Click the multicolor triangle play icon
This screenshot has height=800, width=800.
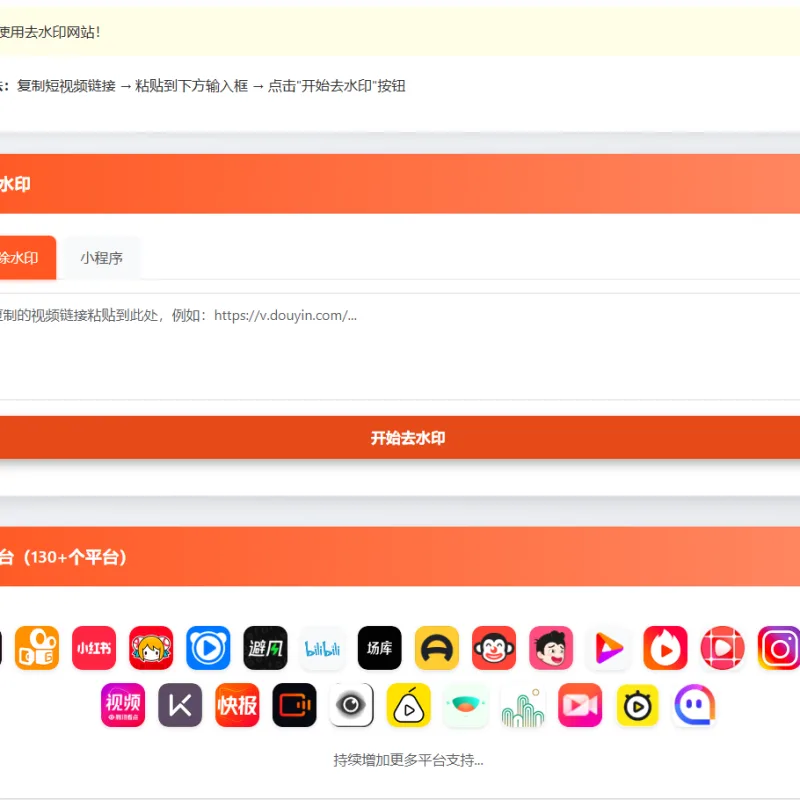click(608, 648)
